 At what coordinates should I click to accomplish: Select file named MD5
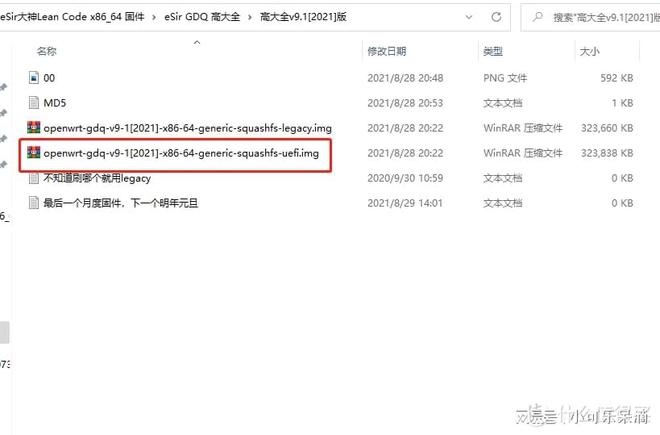(55, 103)
